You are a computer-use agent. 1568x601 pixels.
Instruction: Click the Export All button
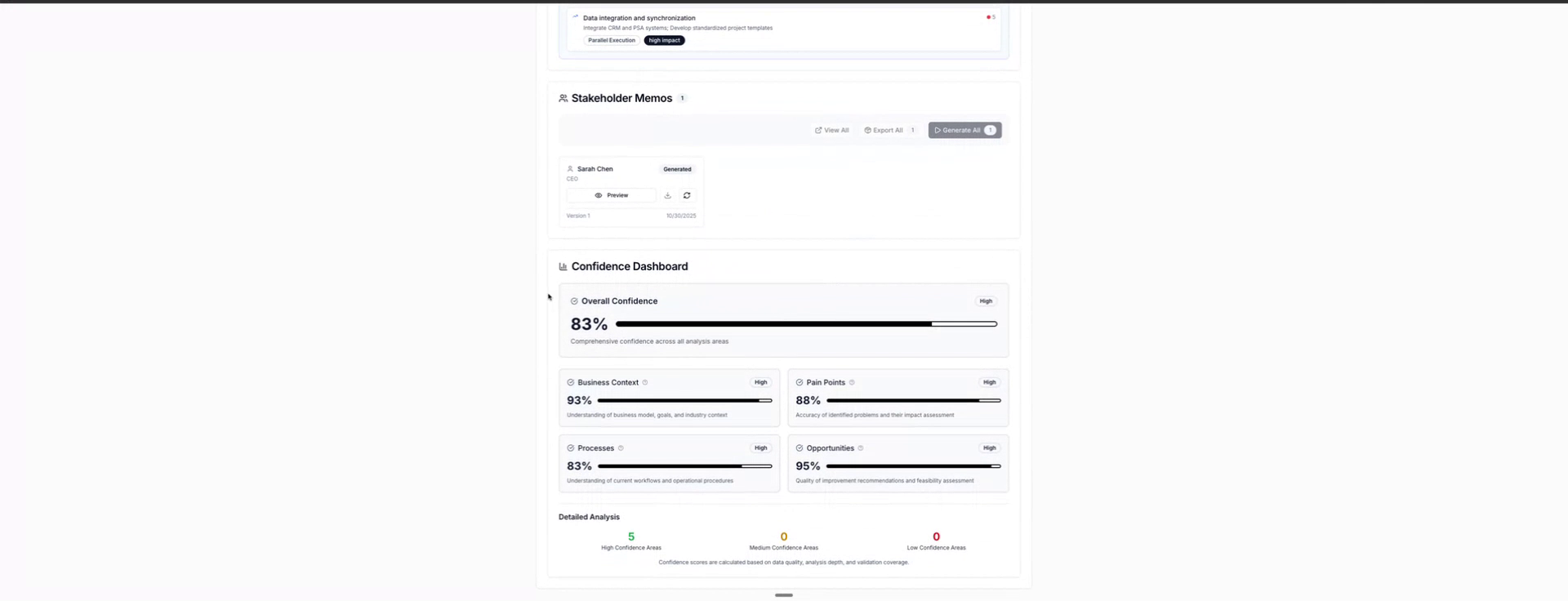click(890, 130)
